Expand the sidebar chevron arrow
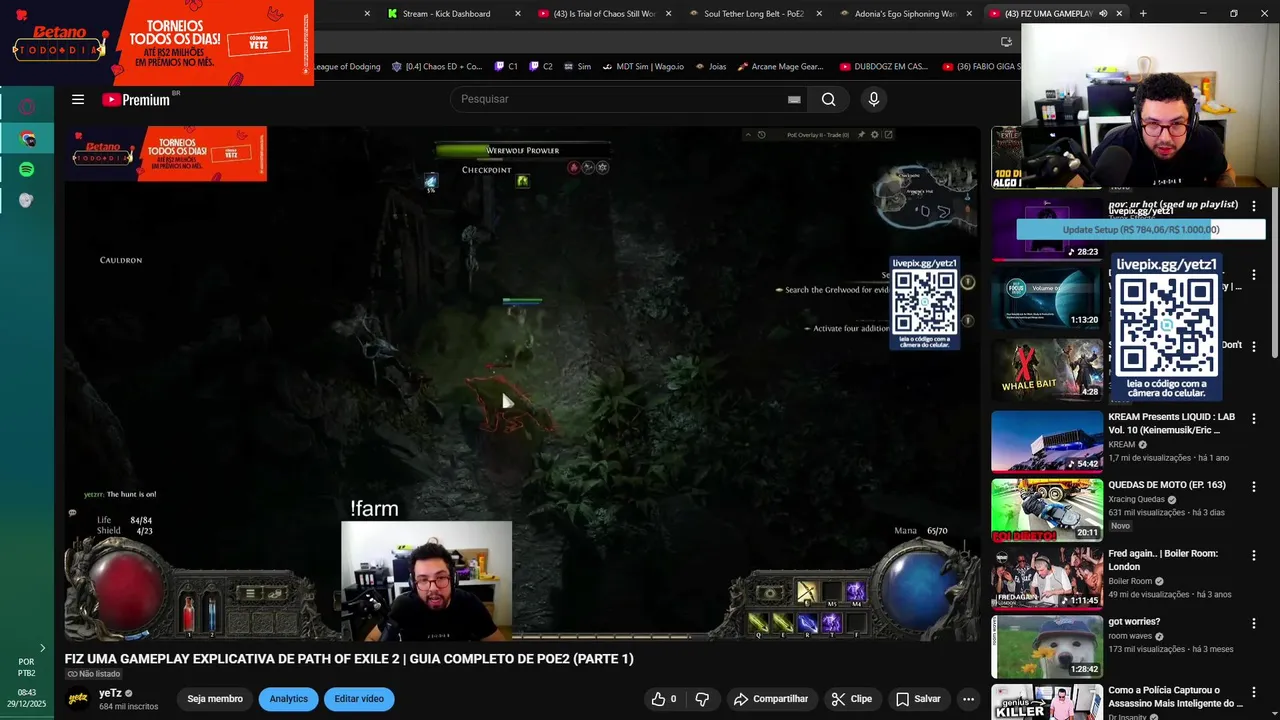Image resolution: width=1280 pixels, height=720 pixels. click(x=42, y=648)
